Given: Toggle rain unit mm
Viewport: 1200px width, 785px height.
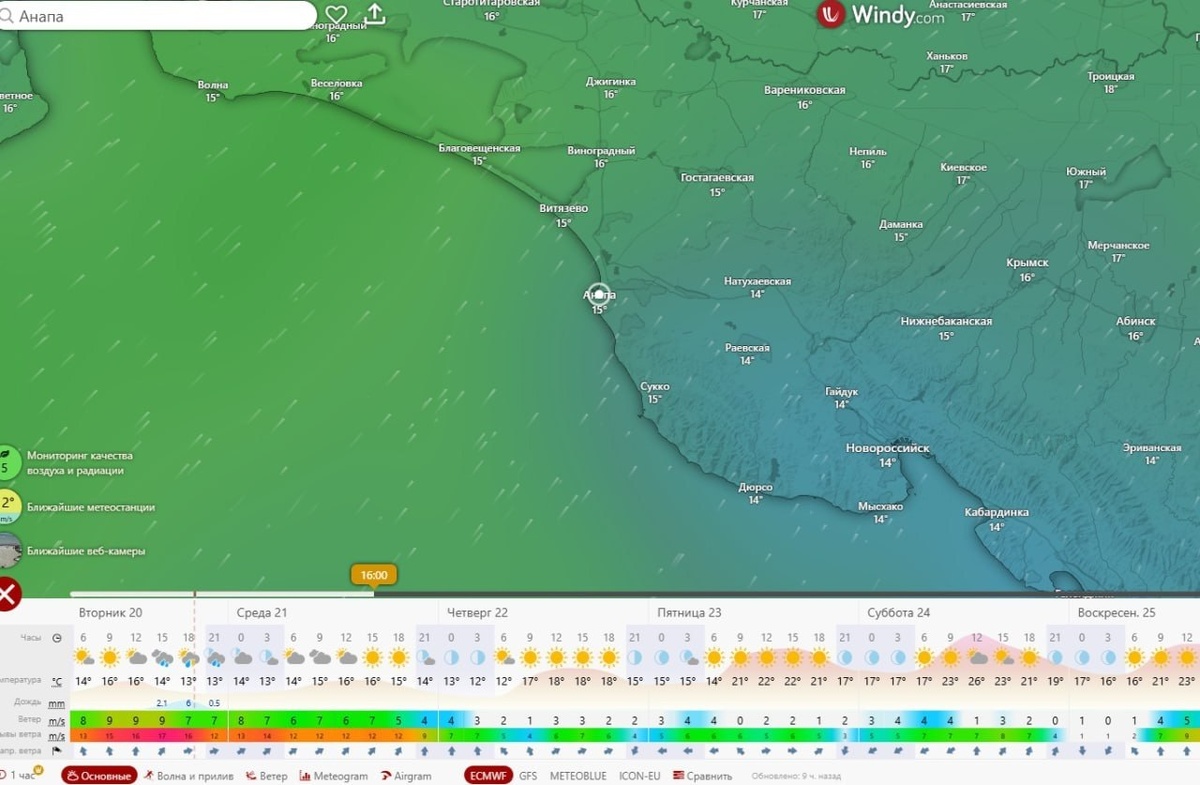Looking at the screenshot, I should pyautogui.click(x=57, y=704).
